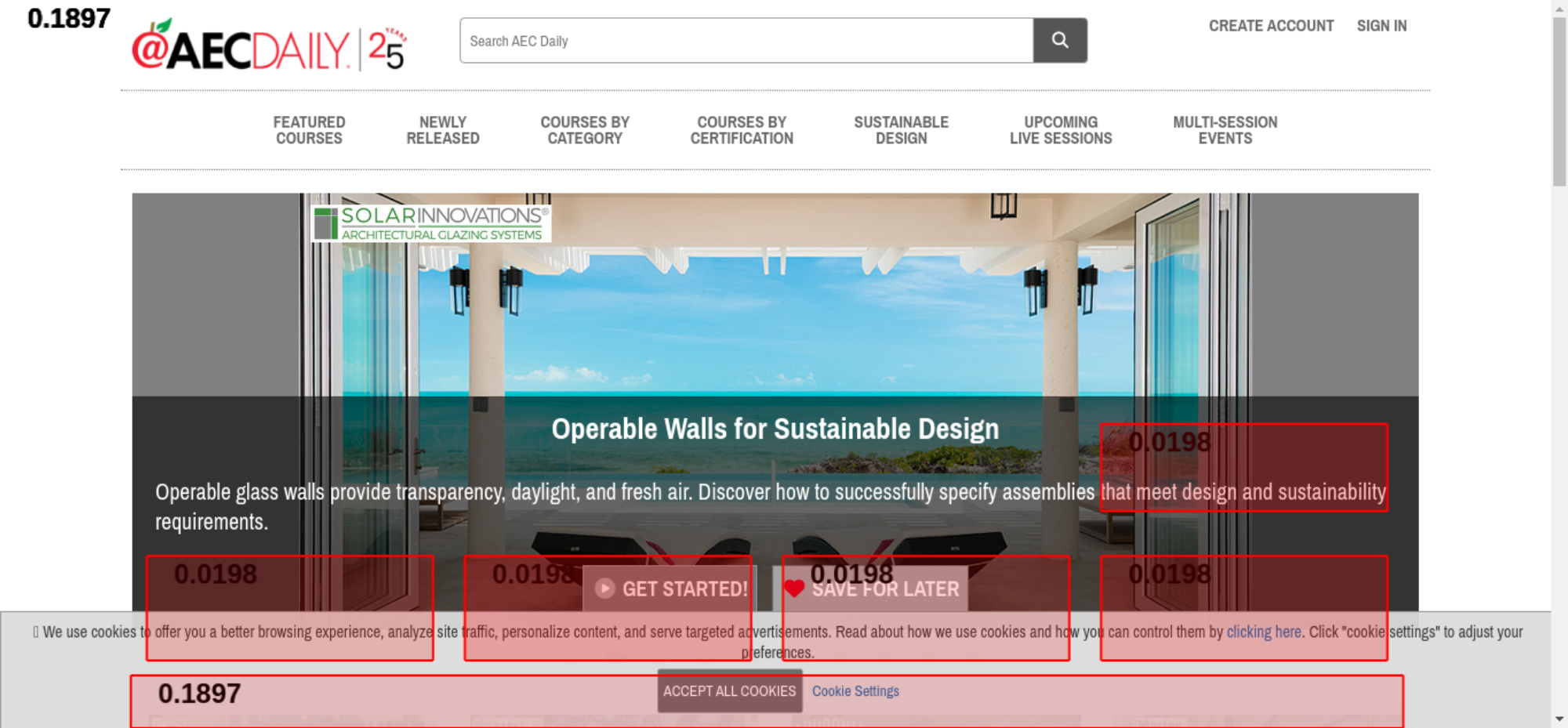This screenshot has width=1568, height=728.
Task: Open Multi-Session Events
Action: pos(1225,130)
